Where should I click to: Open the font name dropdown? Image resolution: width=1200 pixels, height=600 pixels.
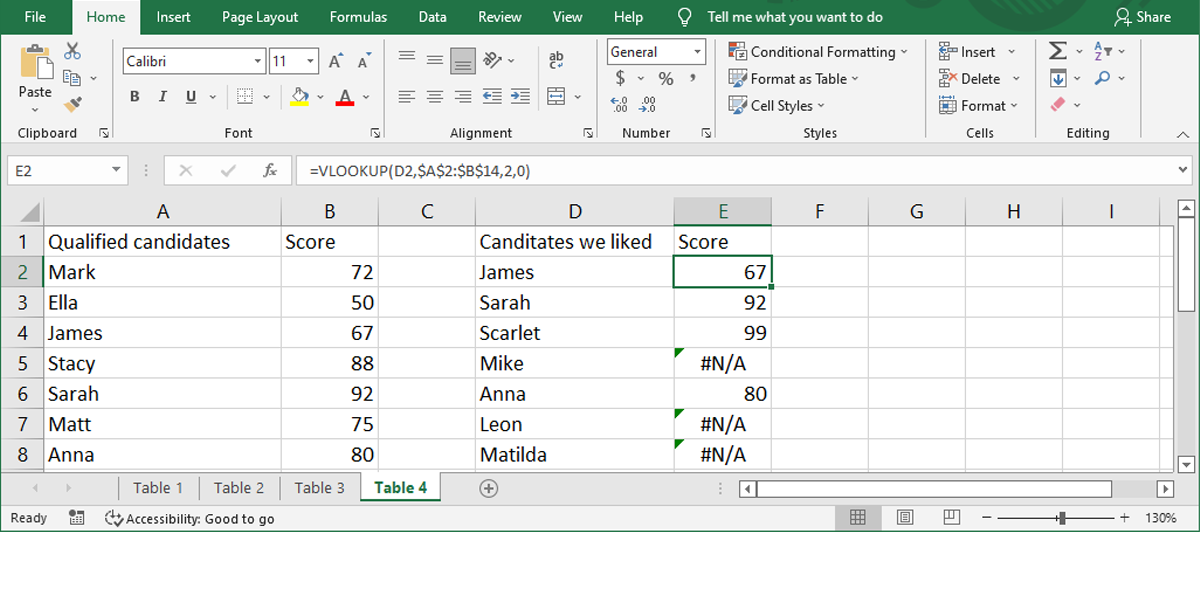pos(258,61)
